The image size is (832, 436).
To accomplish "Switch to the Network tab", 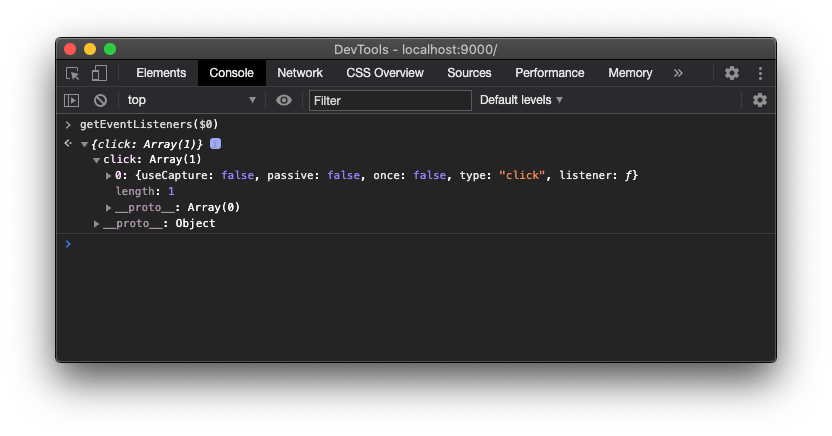I will pos(300,73).
